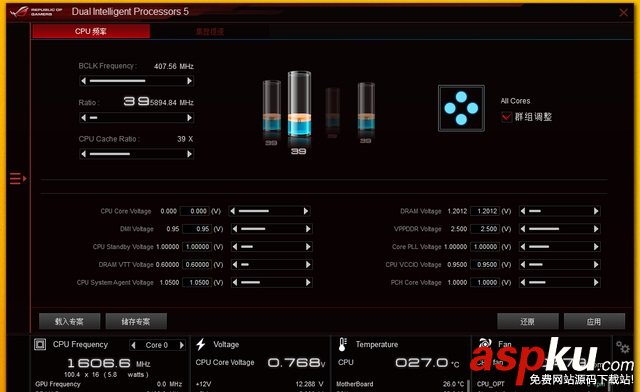Image resolution: width=640 pixels, height=392 pixels.
Task: Decrease DMI Voltage with left arrow
Action: [x=235, y=229]
